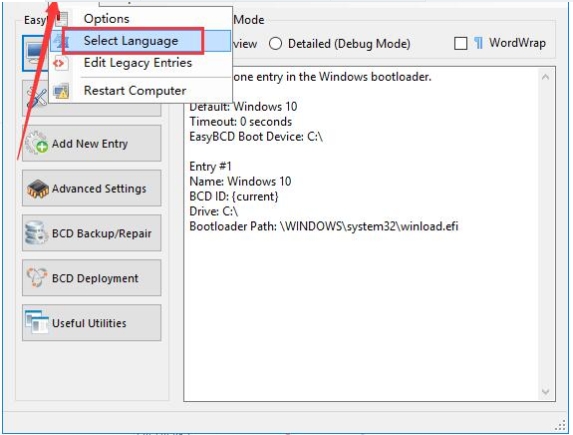The width and height of the screenshot is (573, 435).
Task: Click the BCD Backup/Repair database icon
Action: [36, 233]
